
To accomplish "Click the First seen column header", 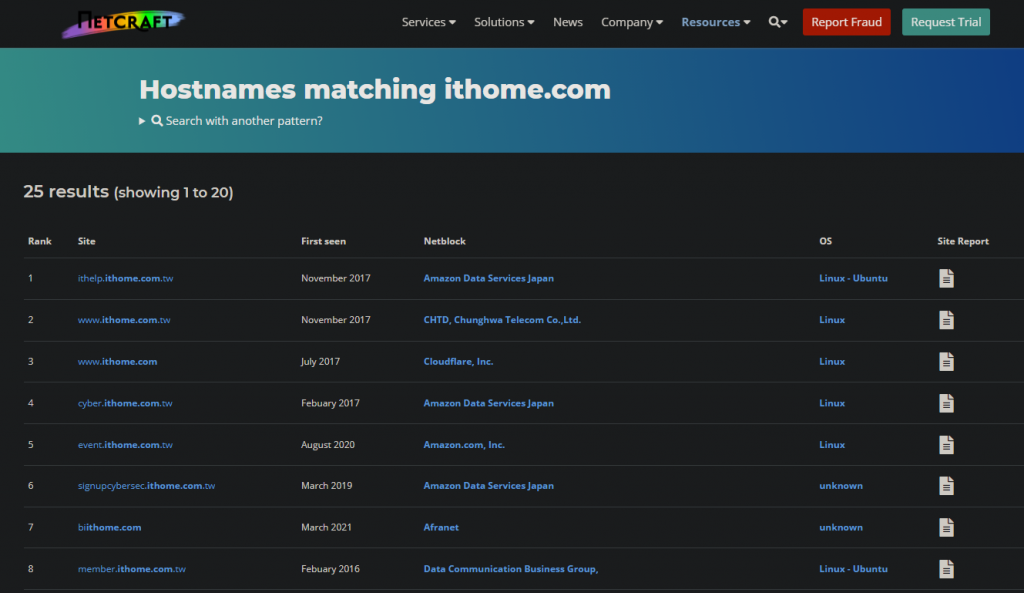I will tap(323, 242).
